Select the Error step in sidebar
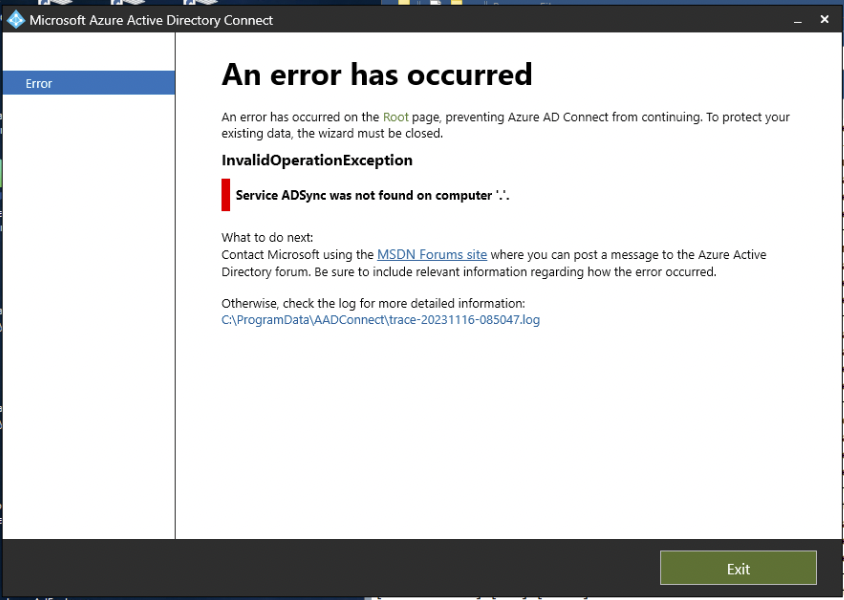 [x=89, y=83]
